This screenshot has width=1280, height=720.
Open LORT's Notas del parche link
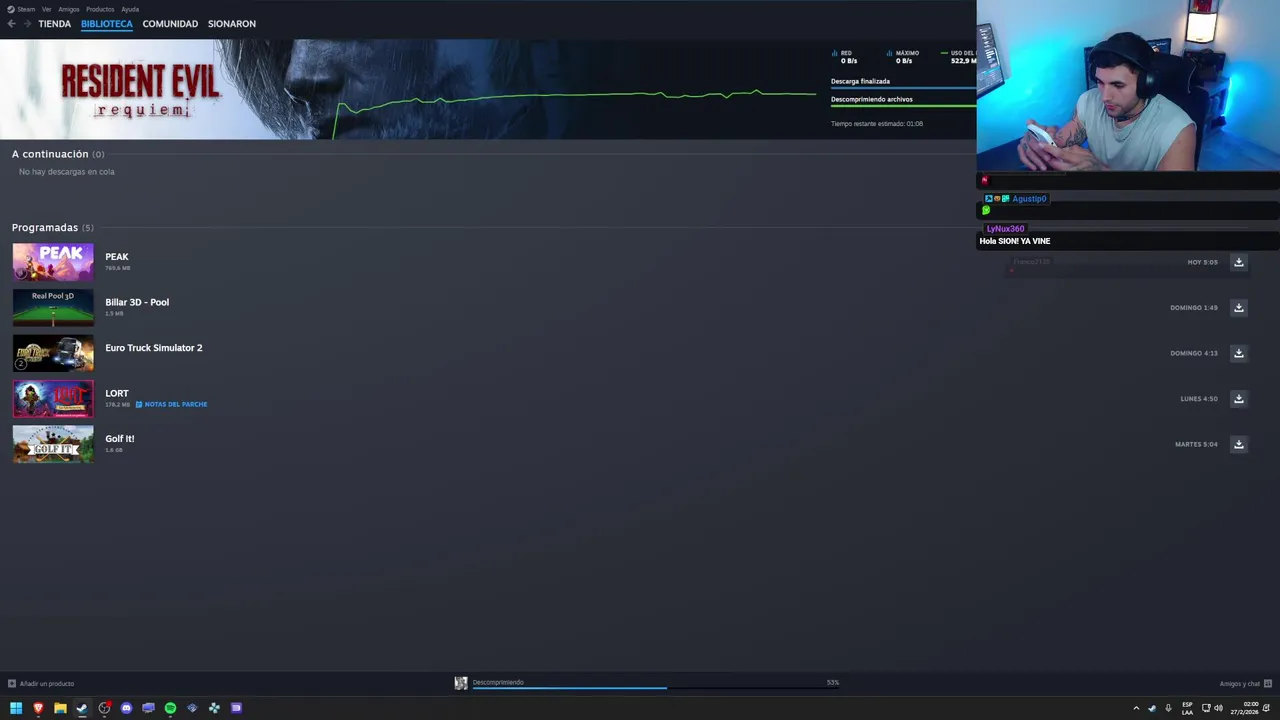[171, 404]
